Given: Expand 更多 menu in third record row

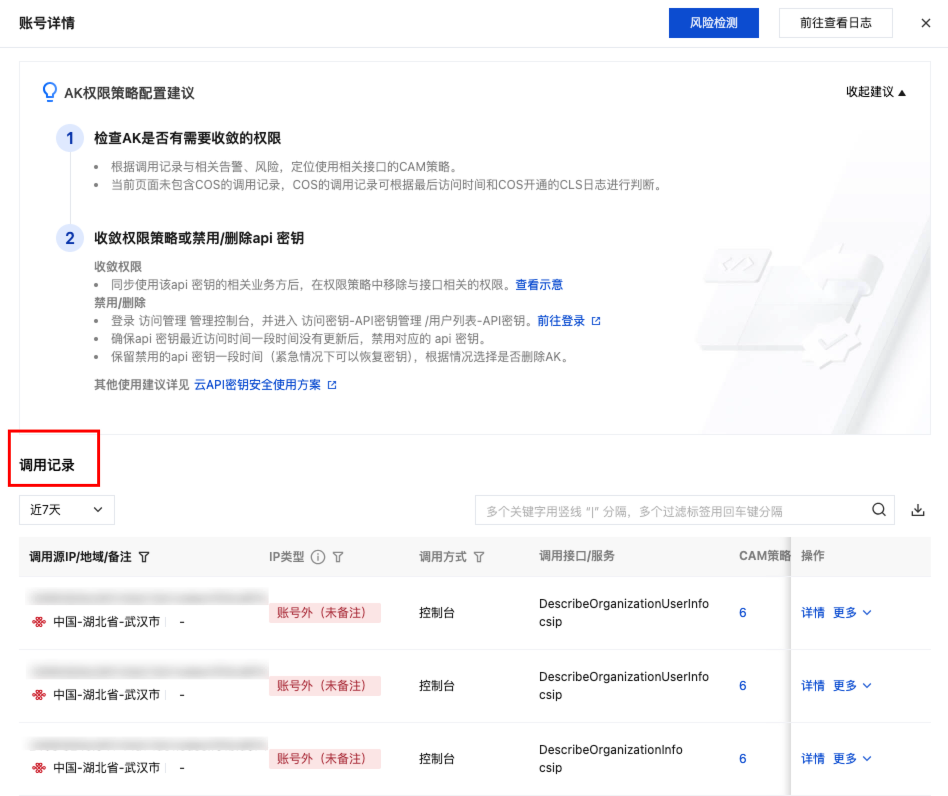Looking at the screenshot, I should [852, 759].
